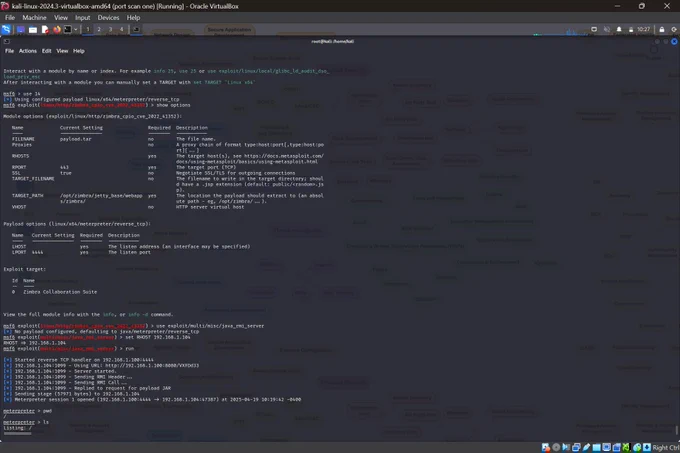Image resolution: width=680 pixels, height=453 pixels.
Task: Open VirtualBox View menu
Action: [x=61, y=18]
